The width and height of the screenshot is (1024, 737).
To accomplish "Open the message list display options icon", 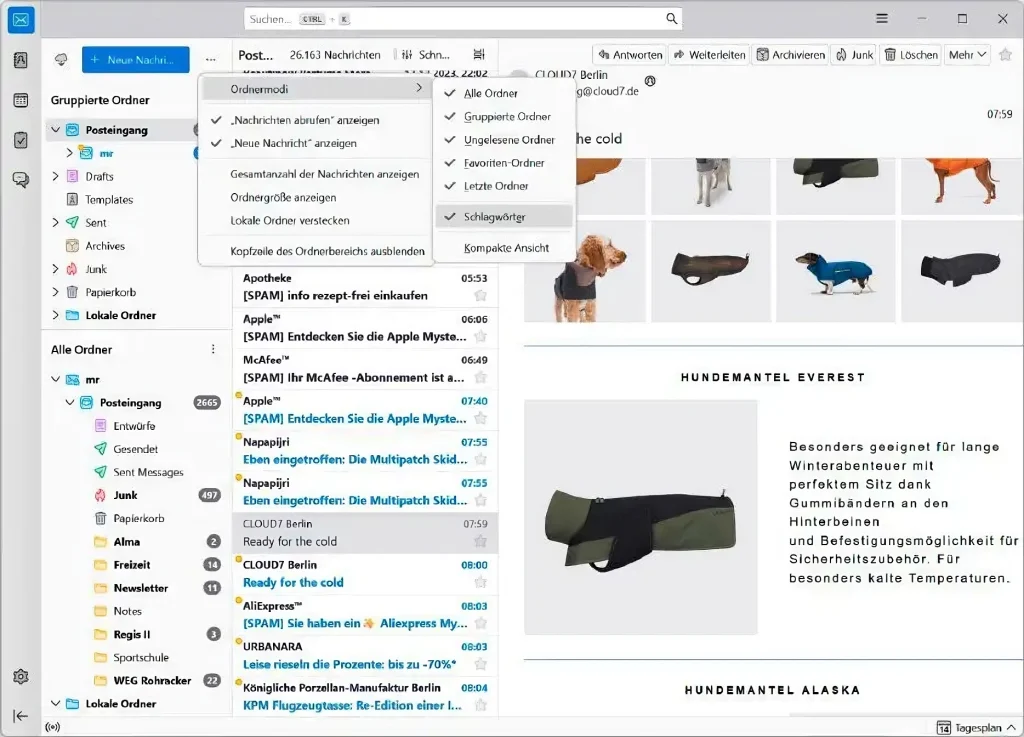I will [x=481, y=54].
